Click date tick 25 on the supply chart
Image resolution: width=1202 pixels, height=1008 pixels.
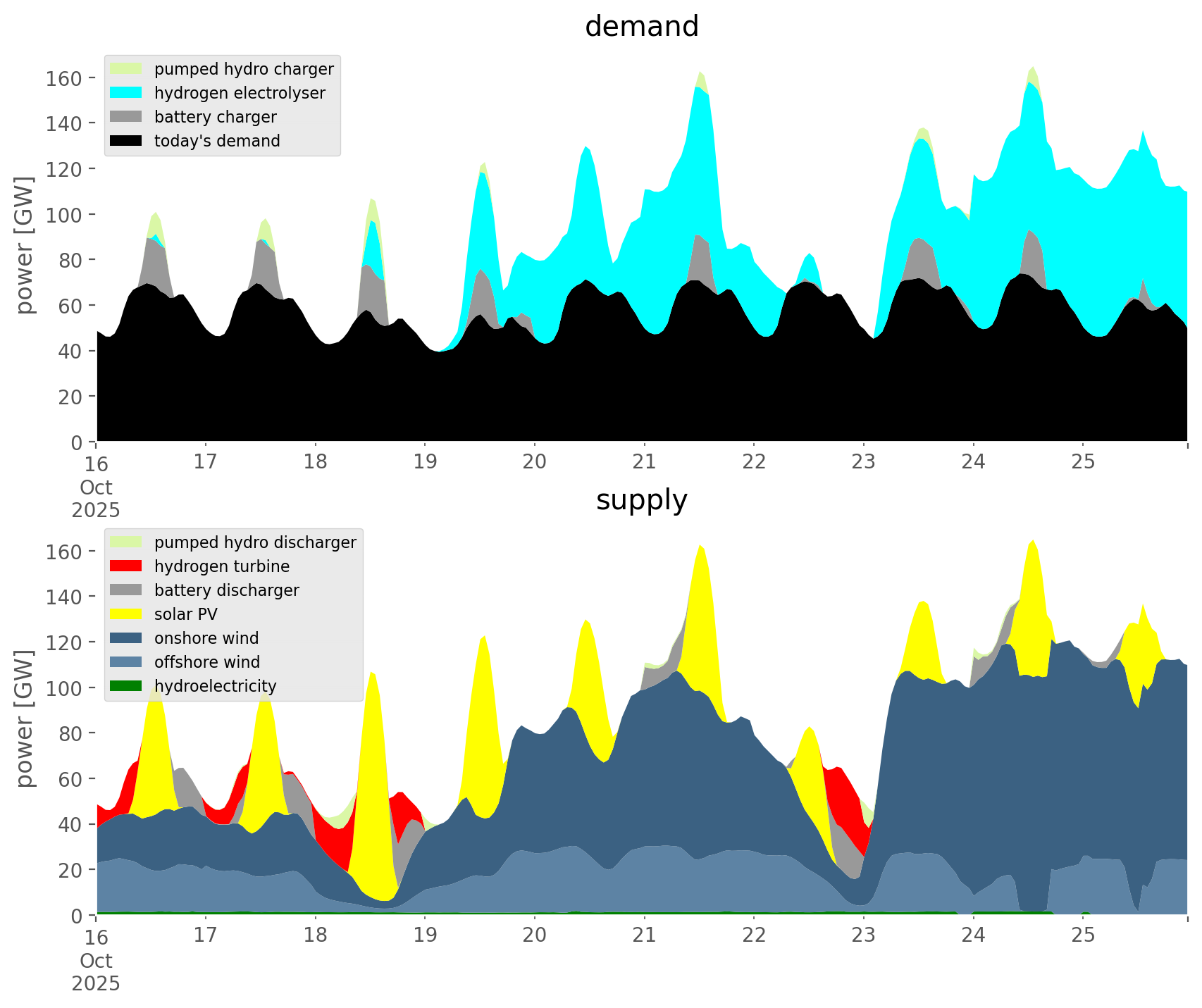pos(1083,935)
